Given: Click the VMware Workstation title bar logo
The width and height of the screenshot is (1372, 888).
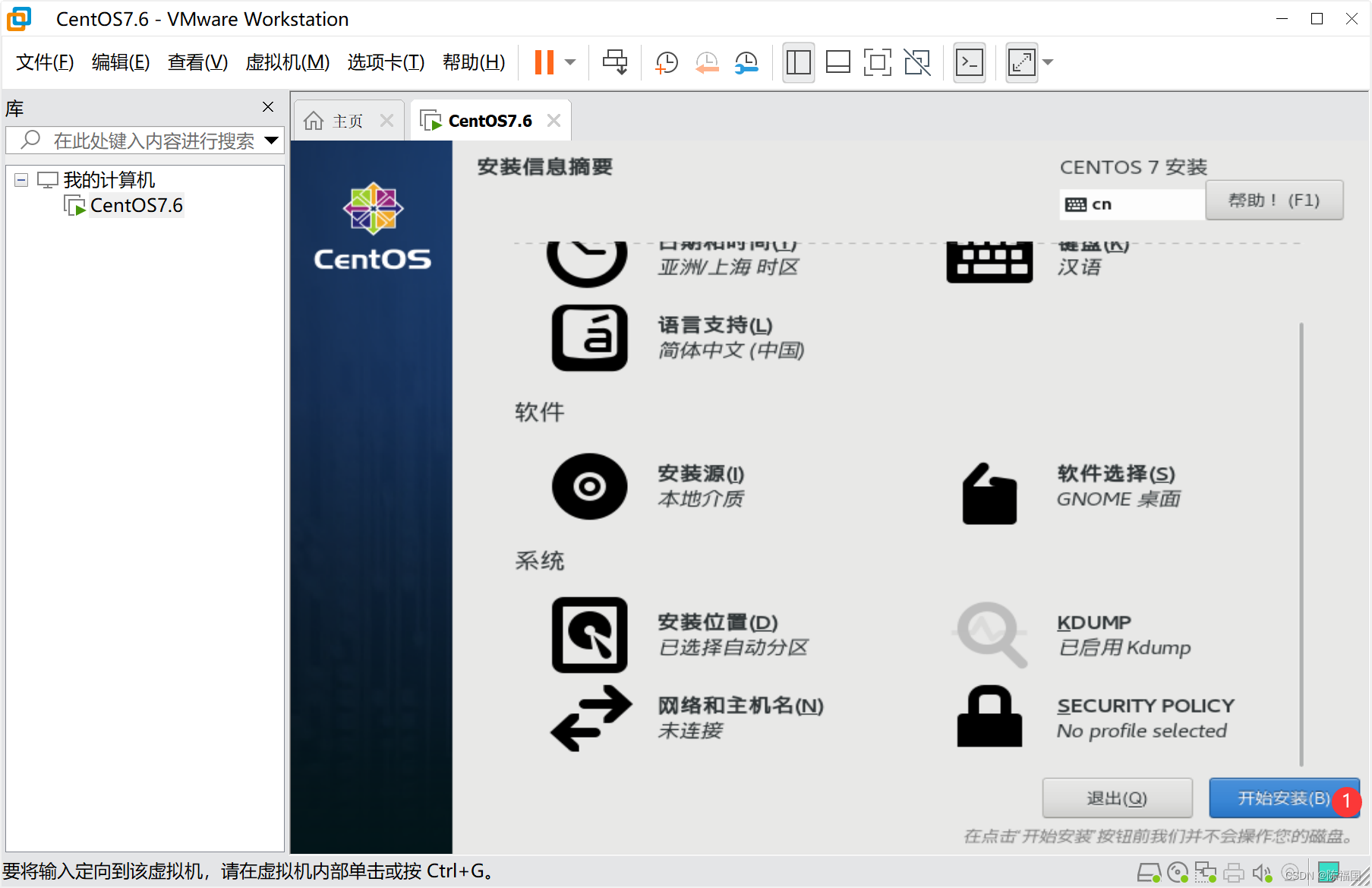Looking at the screenshot, I should (x=19, y=19).
